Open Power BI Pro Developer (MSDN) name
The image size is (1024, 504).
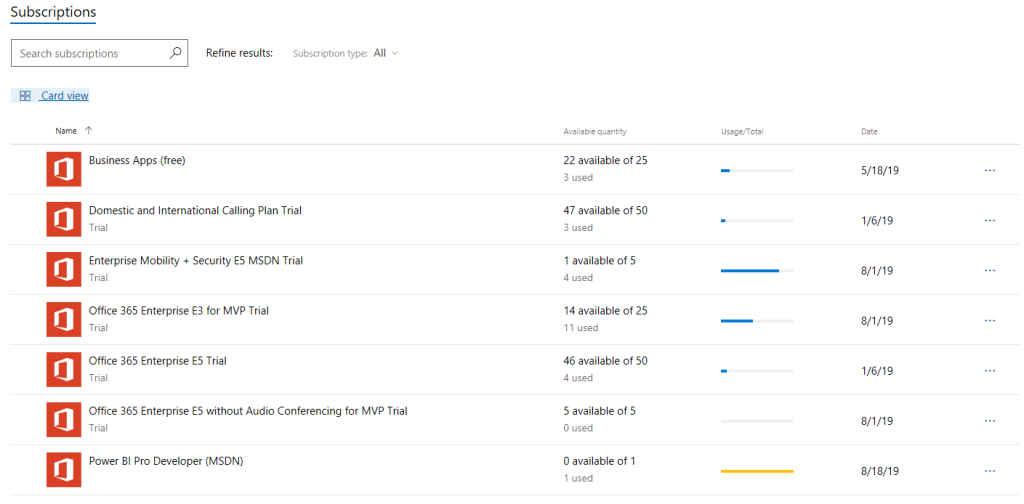(166, 461)
